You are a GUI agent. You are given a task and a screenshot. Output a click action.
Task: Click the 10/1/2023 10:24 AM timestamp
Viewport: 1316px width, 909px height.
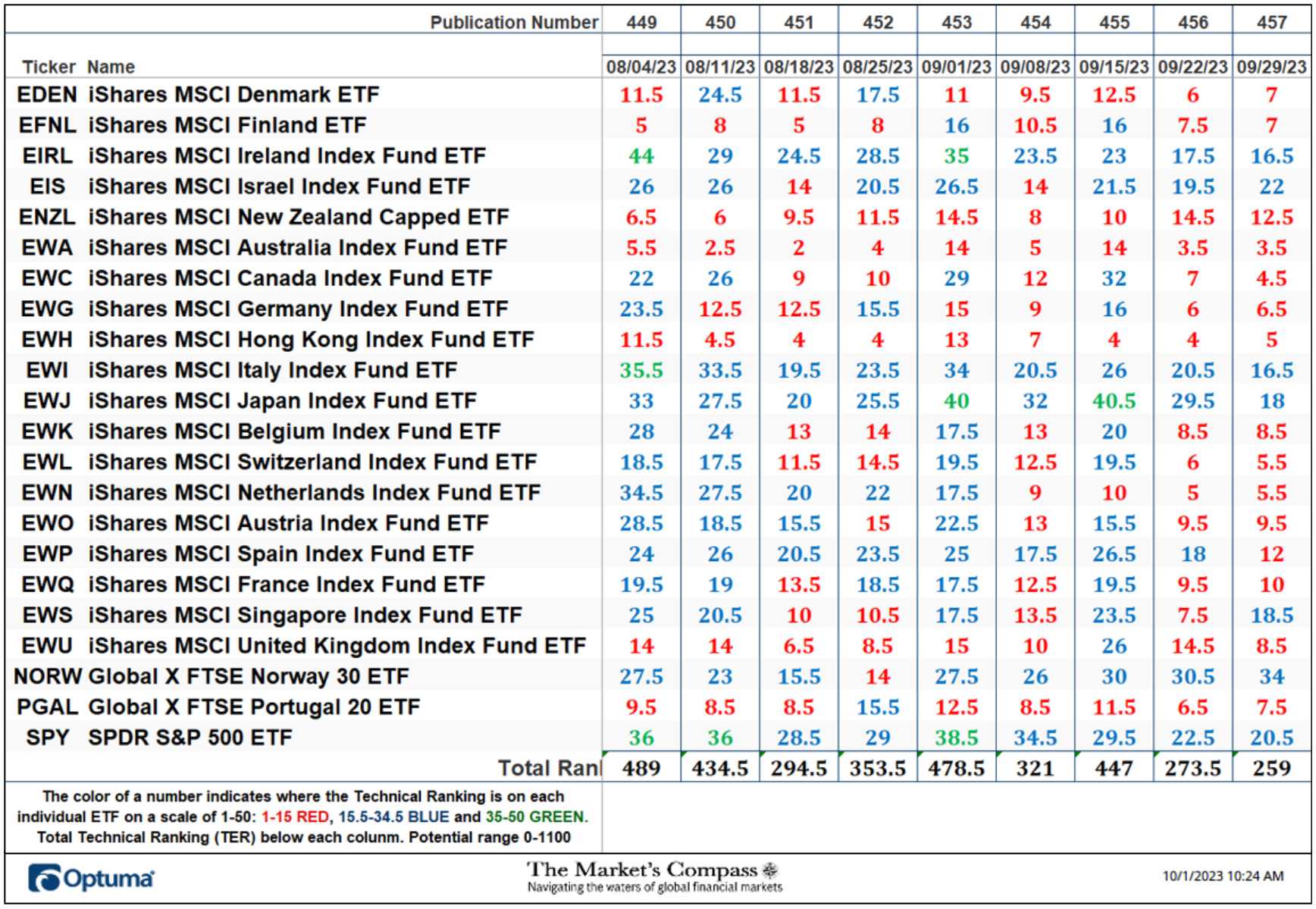tap(1223, 876)
